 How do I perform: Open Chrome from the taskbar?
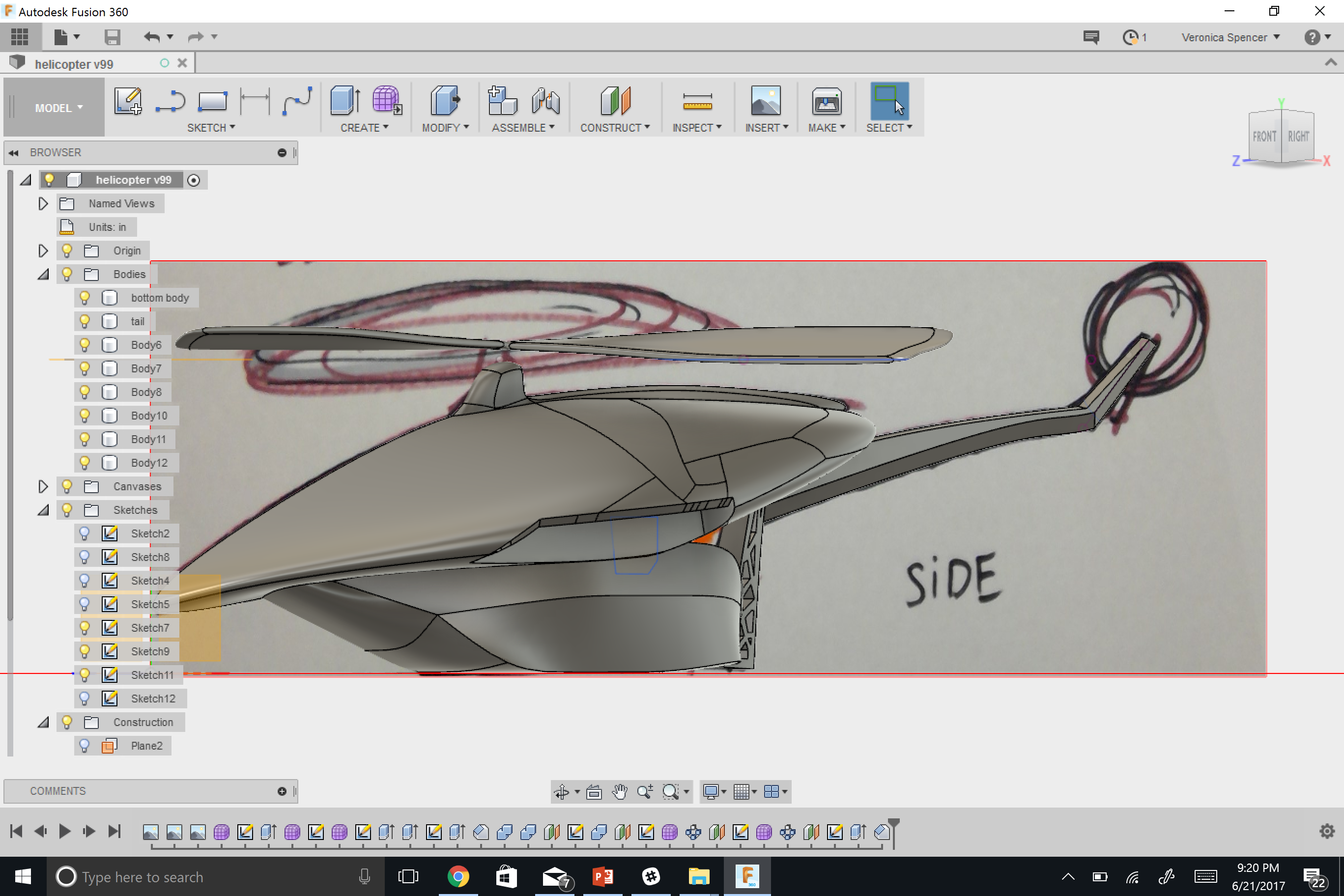458,876
